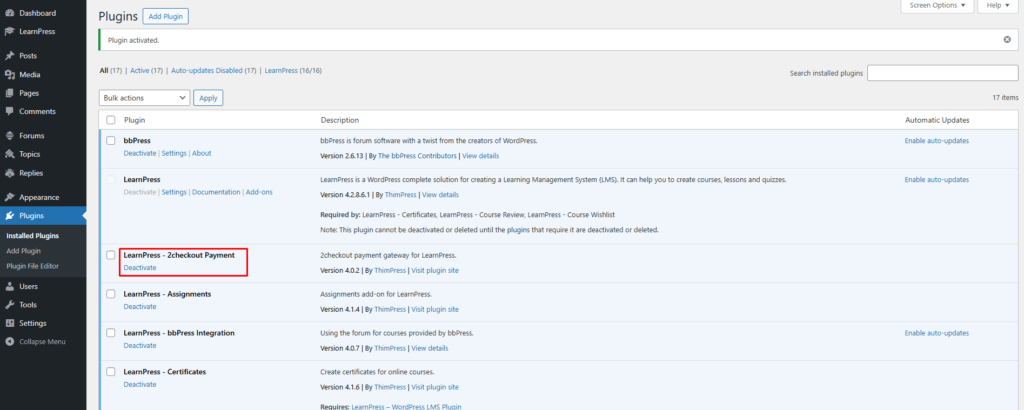Open Installed Plugins submenu item
This screenshot has width=1024, height=410.
pyautogui.click(x=32, y=236)
